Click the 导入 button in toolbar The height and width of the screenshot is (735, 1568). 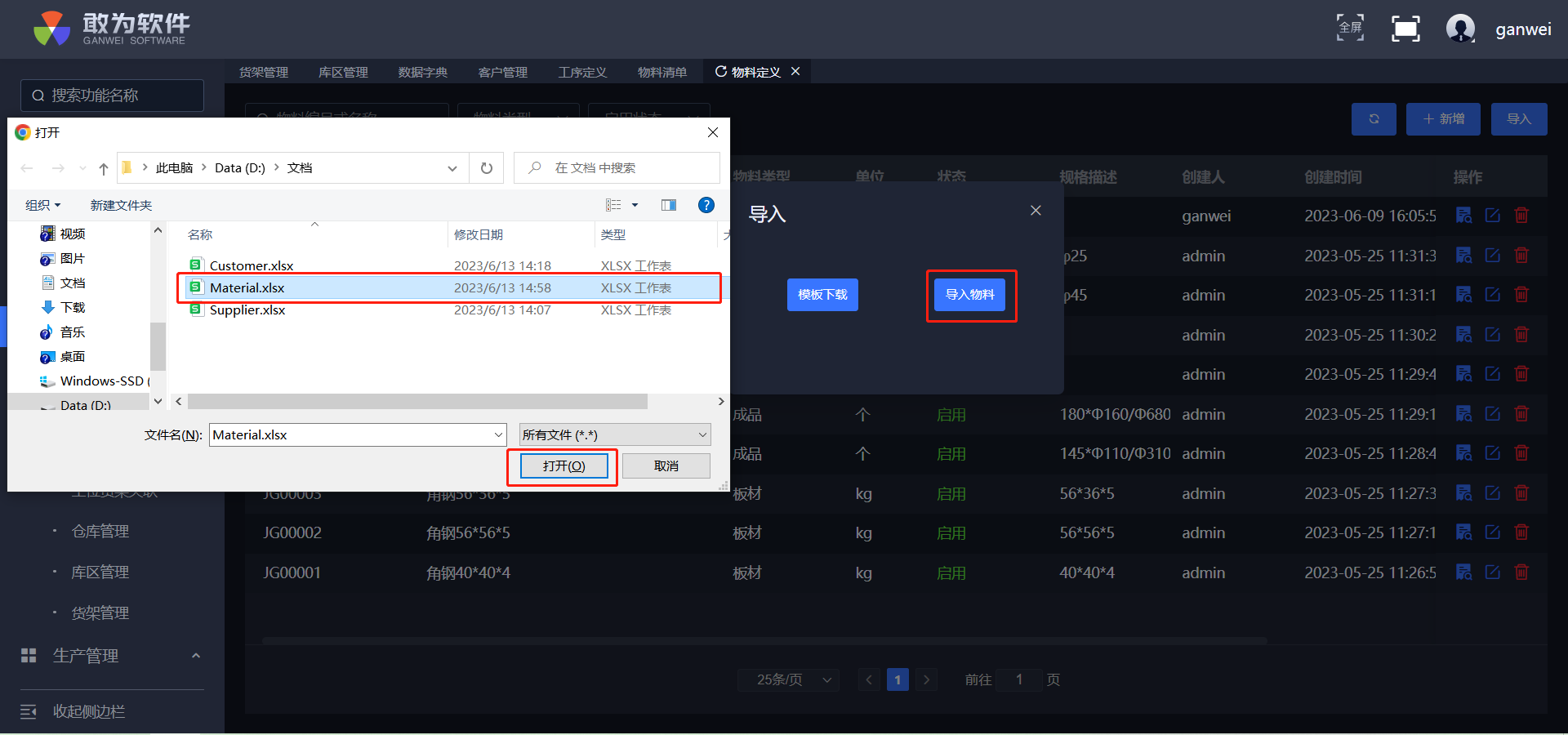tap(1519, 119)
